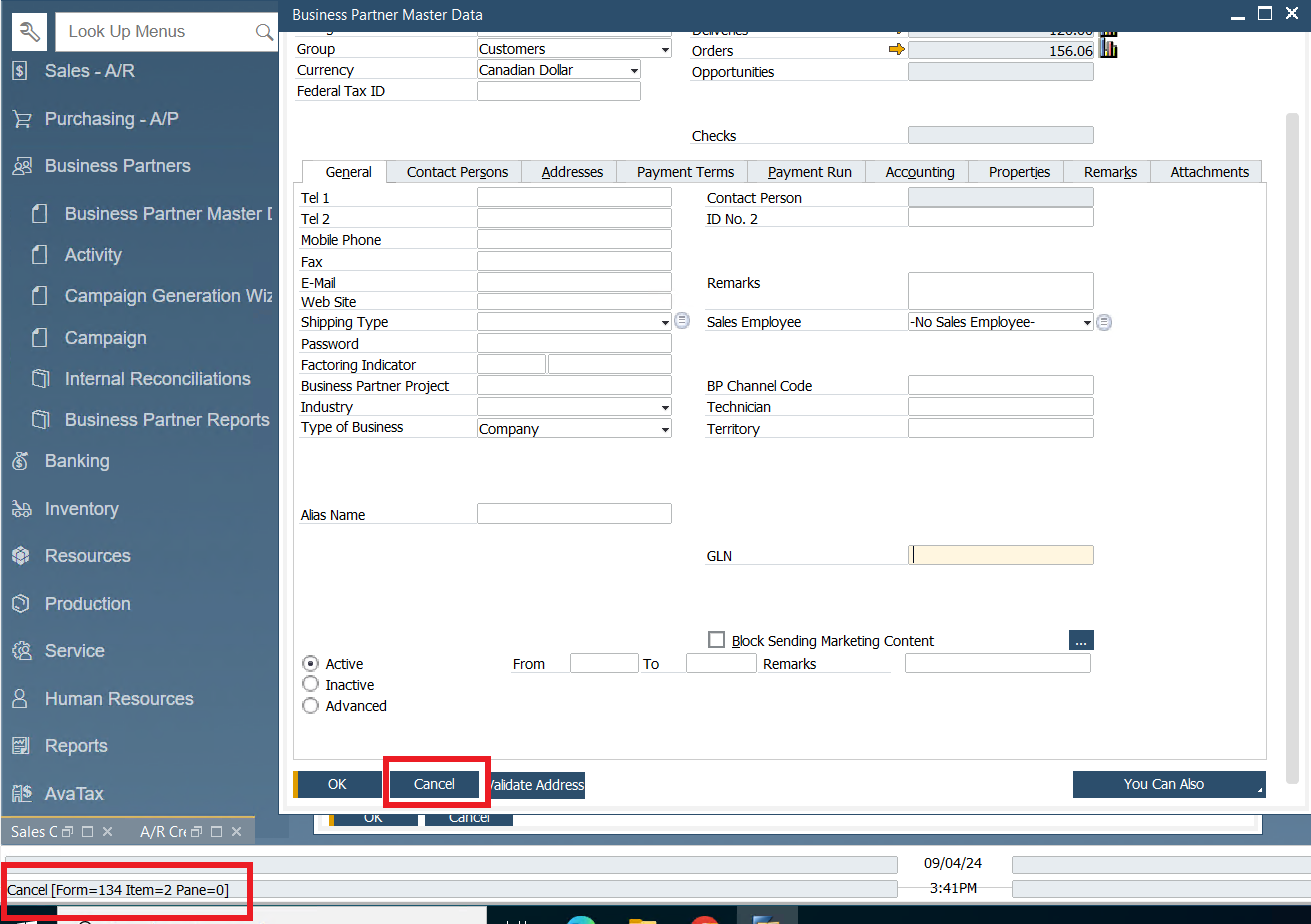Screen dimensions: 1311x924
Task: Maximize the Sales C minimized window
Action: click(x=87, y=832)
